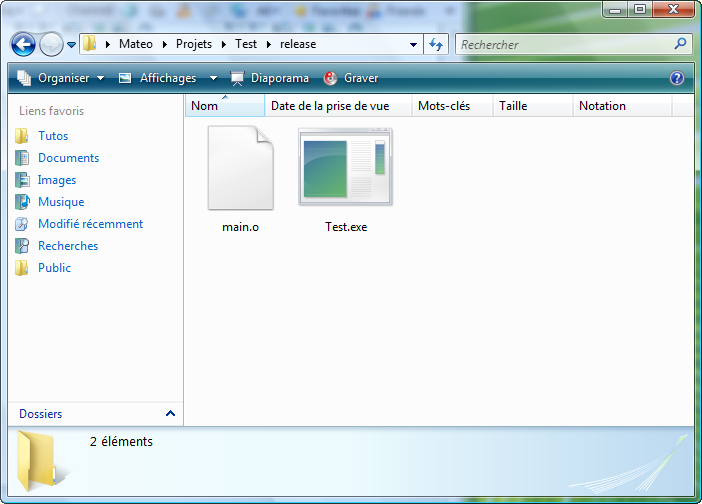The height and width of the screenshot is (504, 702).
Task: Select the Mateo breadcrumb segment
Action: [136, 44]
